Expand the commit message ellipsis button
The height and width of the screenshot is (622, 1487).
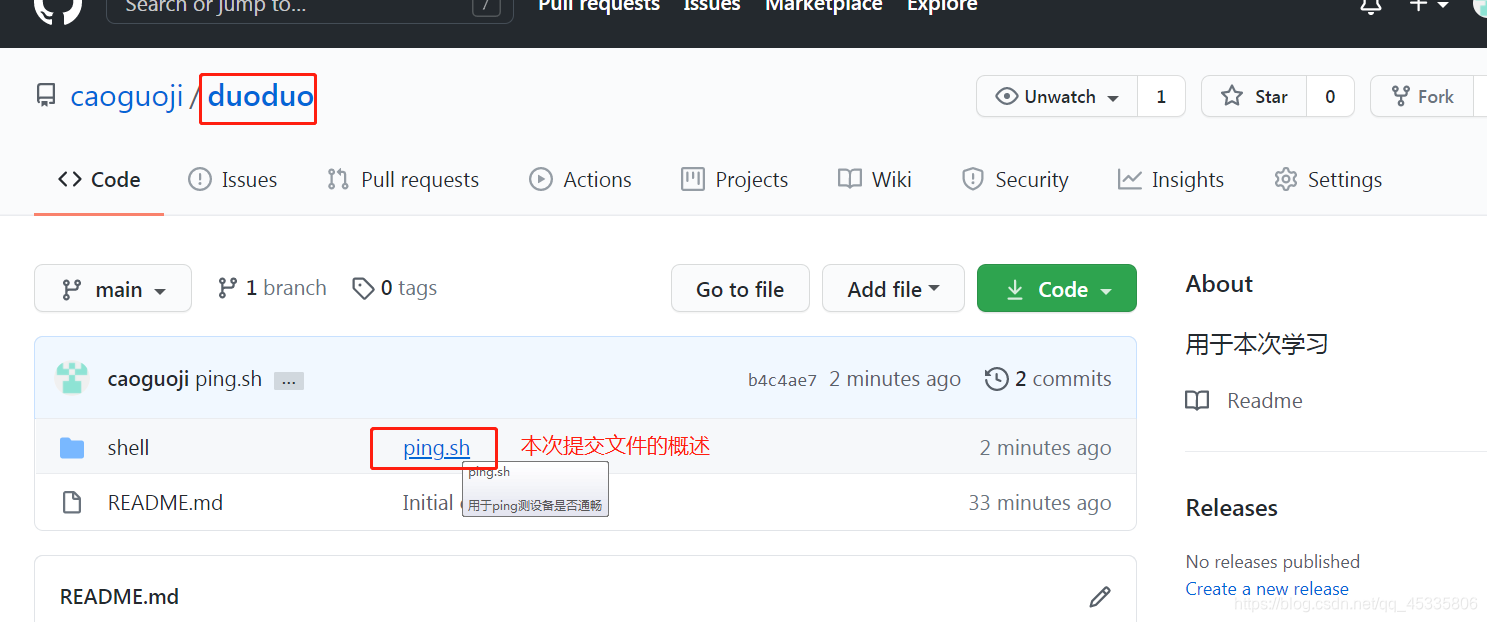289,381
